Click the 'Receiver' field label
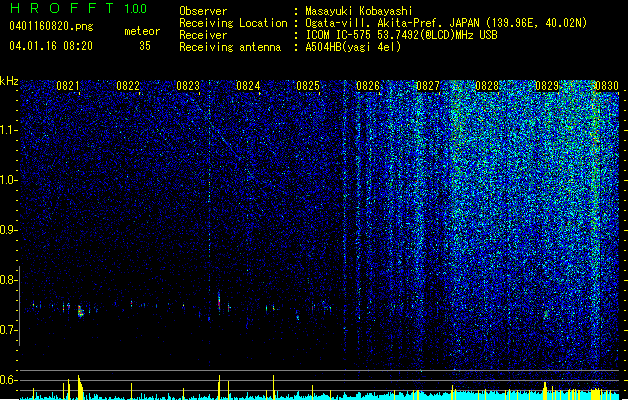This screenshot has height=400, width=629. tap(203, 35)
